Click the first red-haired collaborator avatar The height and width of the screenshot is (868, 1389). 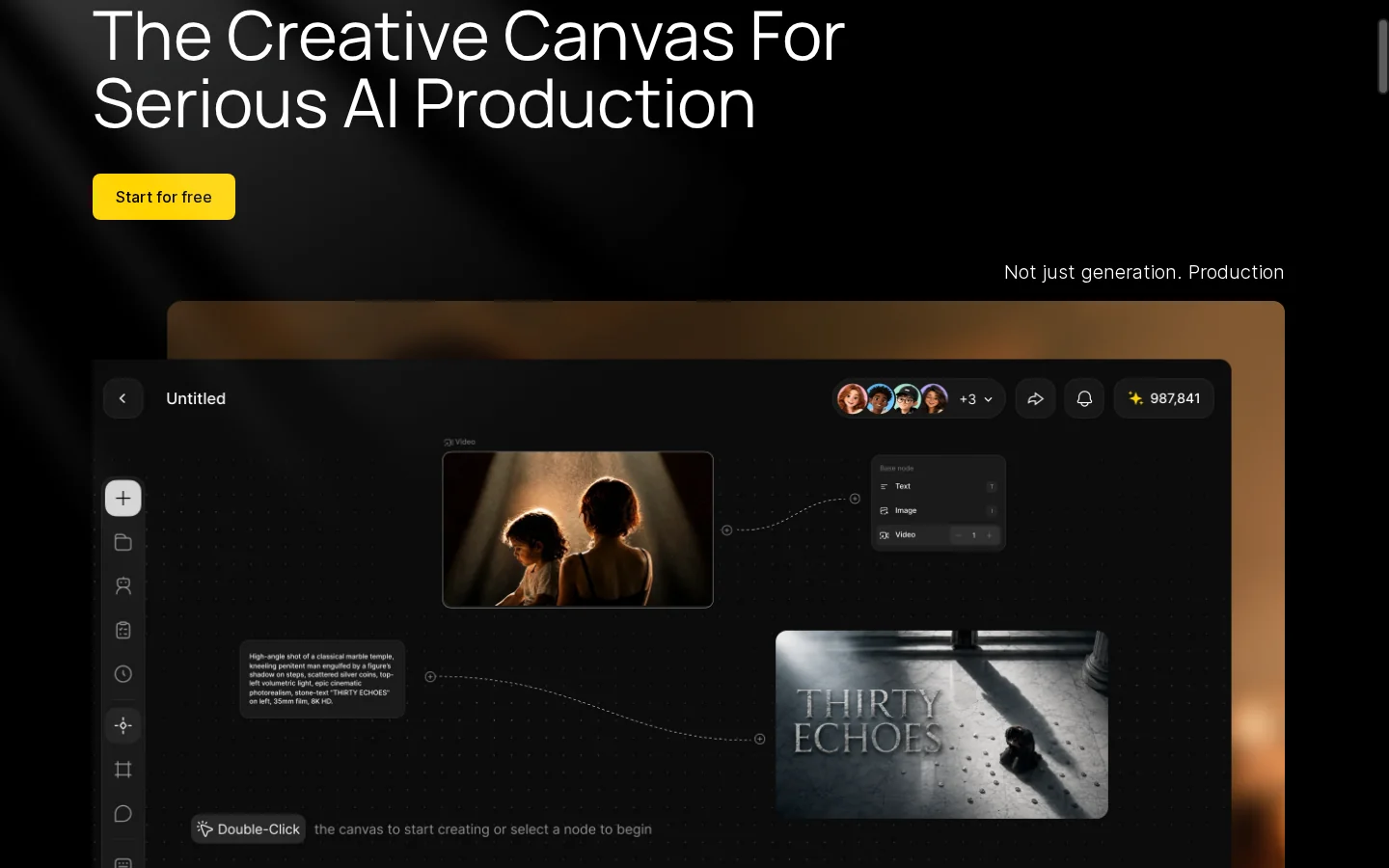tap(852, 398)
